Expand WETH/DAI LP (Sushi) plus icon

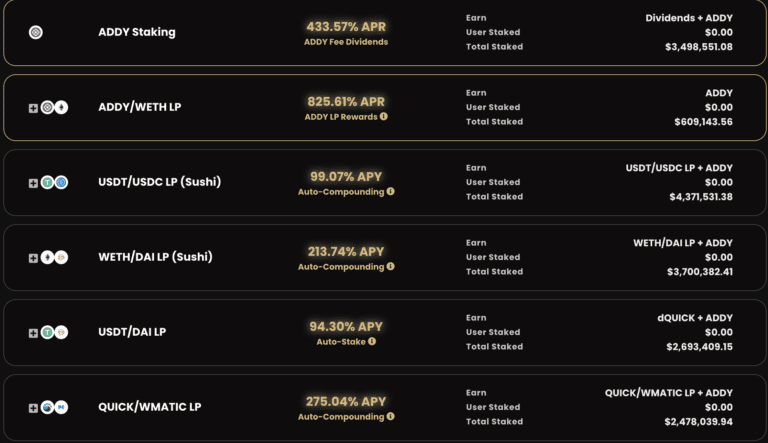pyautogui.click(x=33, y=258)
